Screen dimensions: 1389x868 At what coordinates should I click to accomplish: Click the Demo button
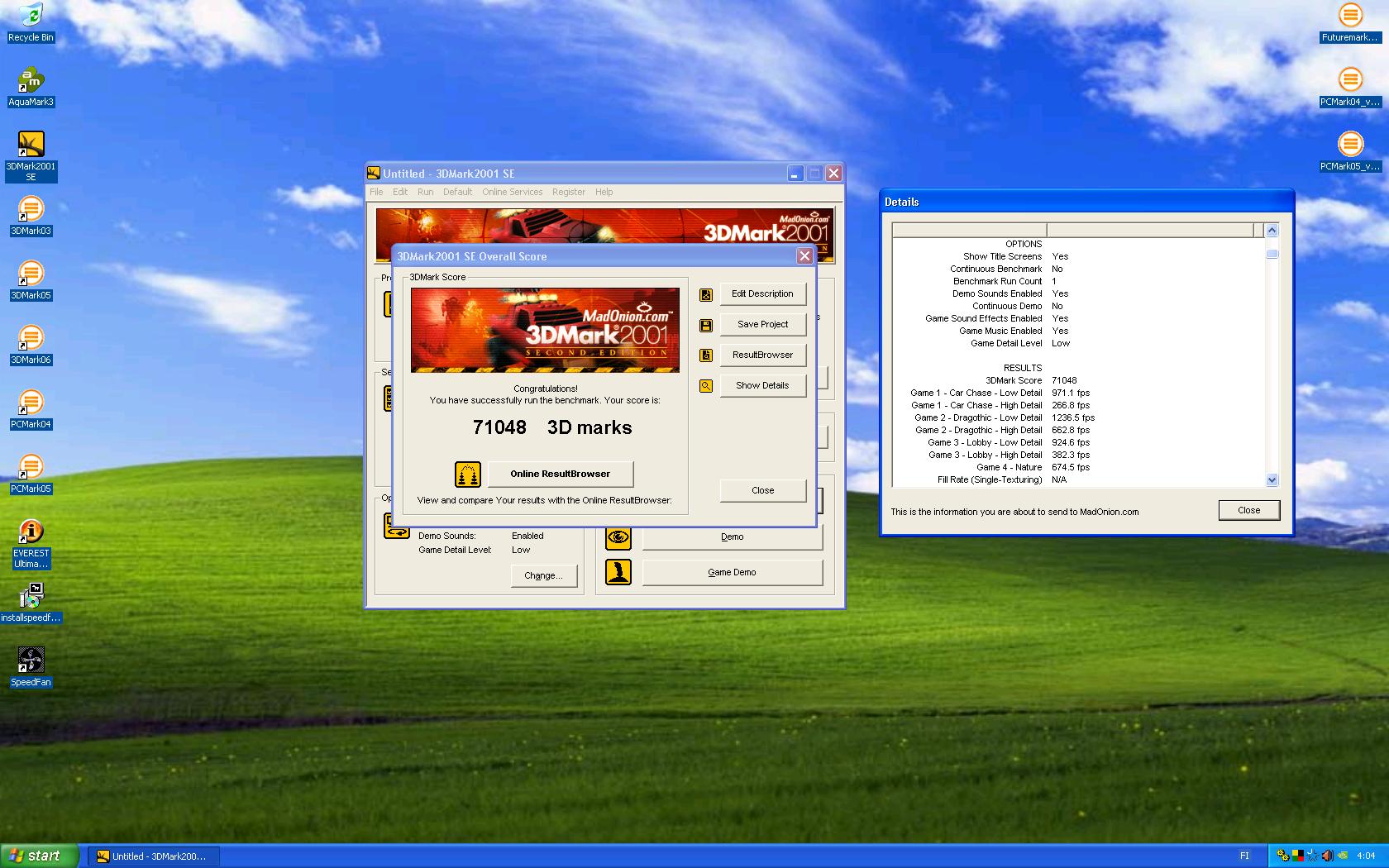click(x=732, y=537)
